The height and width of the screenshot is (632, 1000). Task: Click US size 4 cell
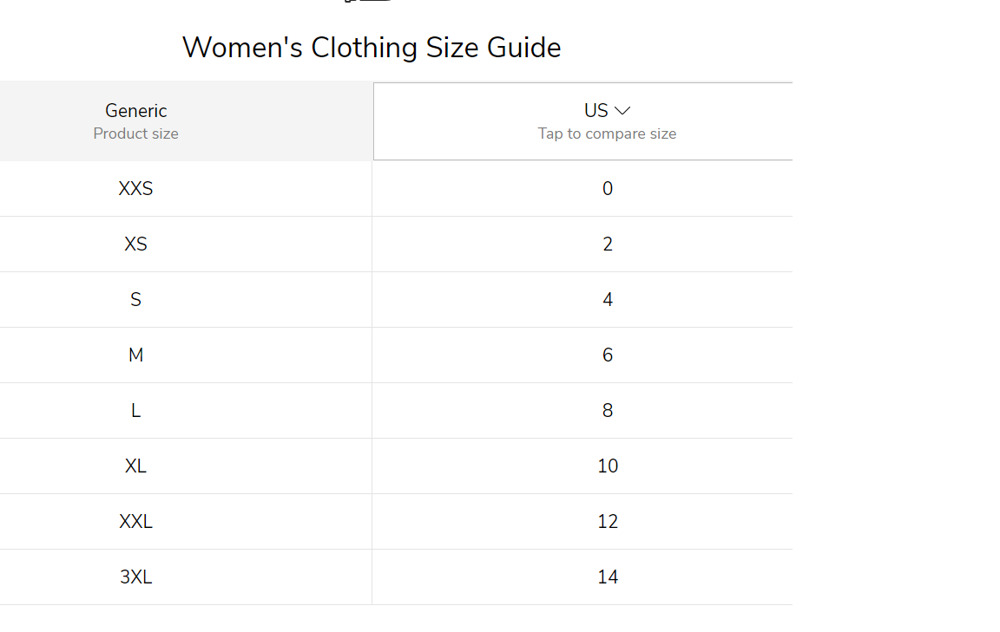582,300
